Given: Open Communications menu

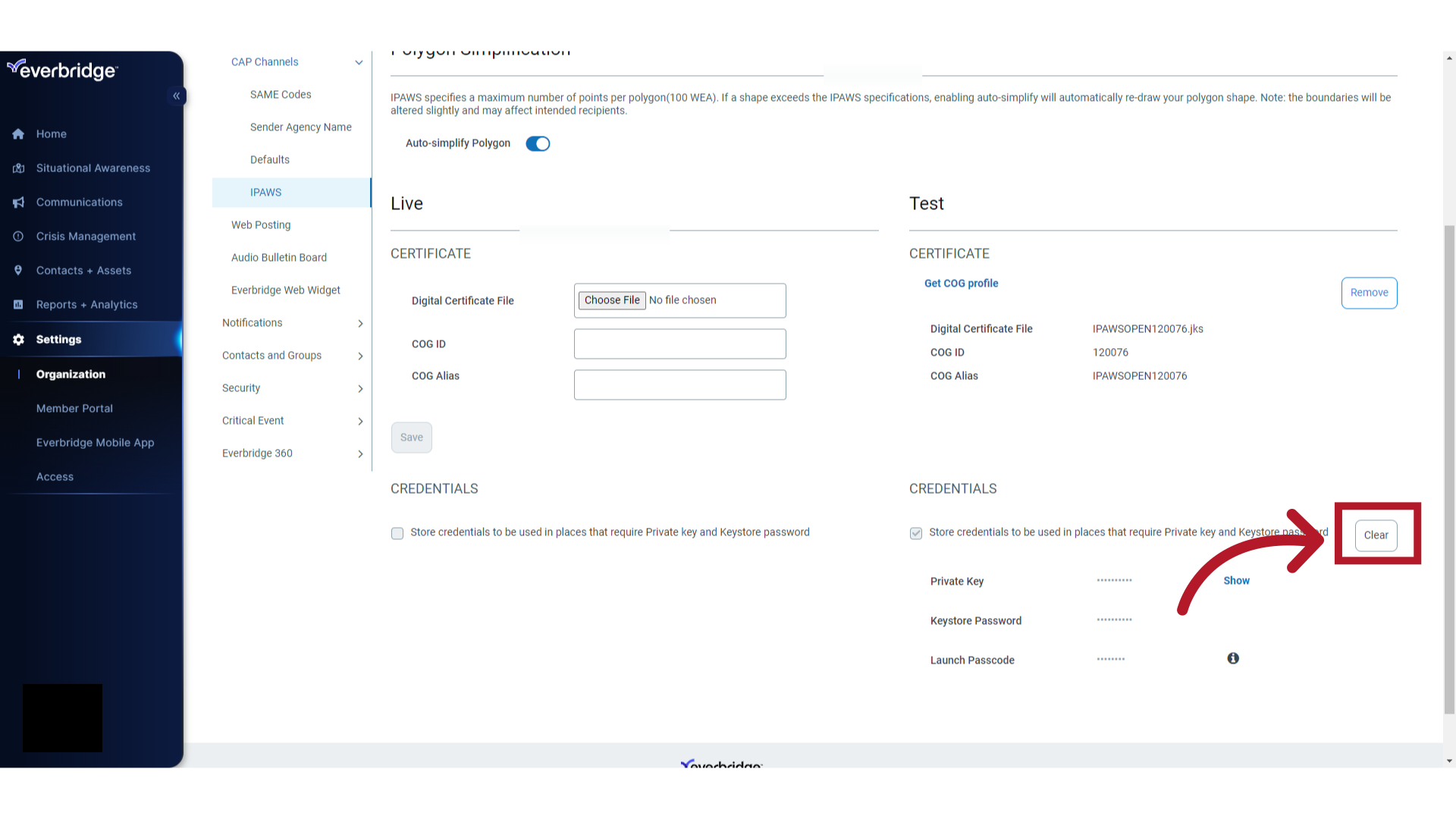Looking at the screenshot, I should (x=80, y=202).
